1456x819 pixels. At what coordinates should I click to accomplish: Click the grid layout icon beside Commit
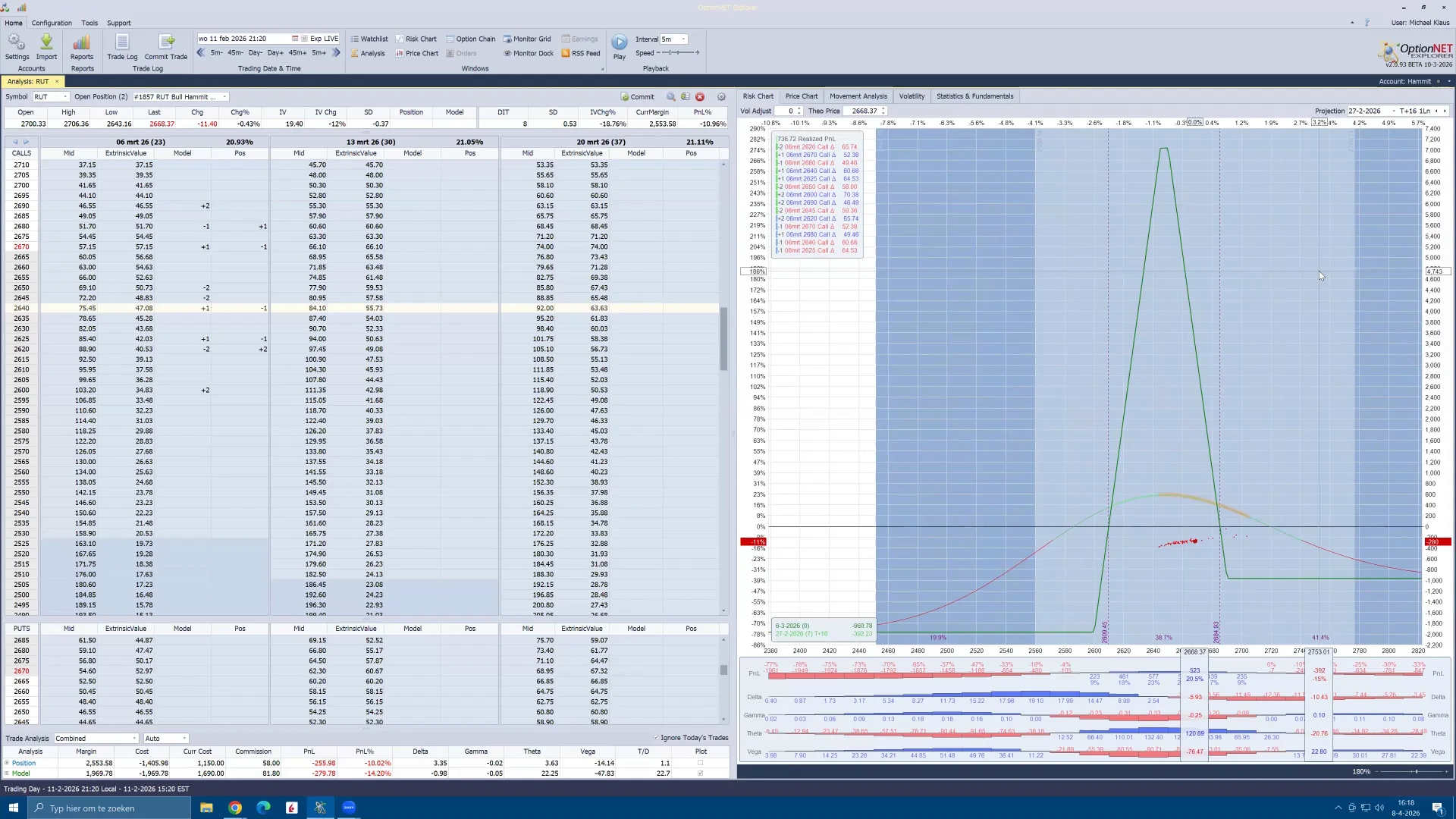(x=686, y=97)
